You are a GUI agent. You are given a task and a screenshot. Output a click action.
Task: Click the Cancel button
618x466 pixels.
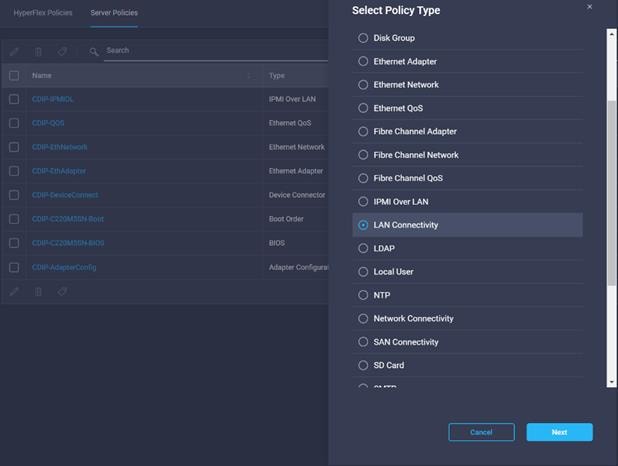[481, 432]
